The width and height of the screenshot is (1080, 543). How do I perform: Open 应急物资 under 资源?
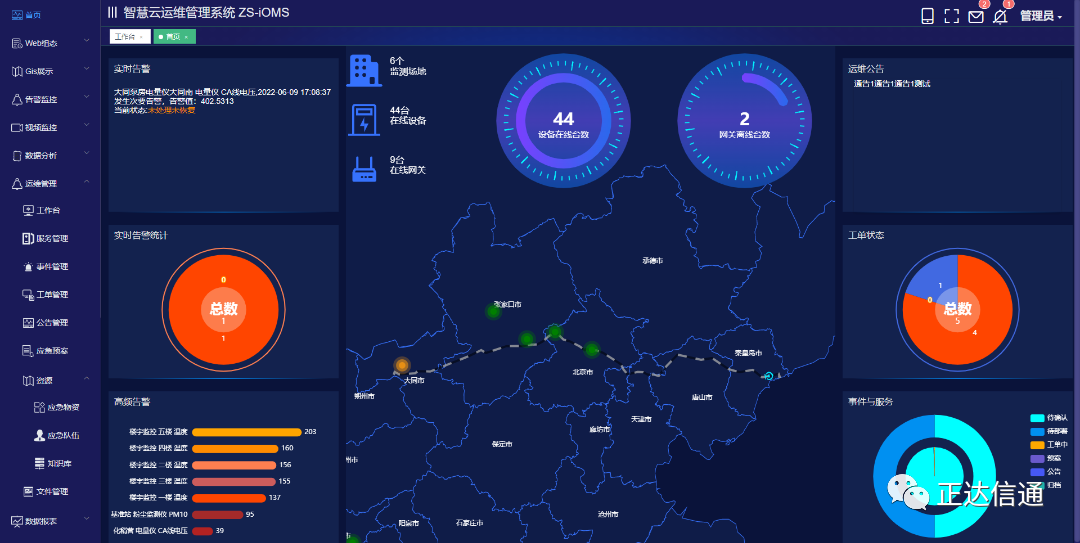tap(56, 407)
